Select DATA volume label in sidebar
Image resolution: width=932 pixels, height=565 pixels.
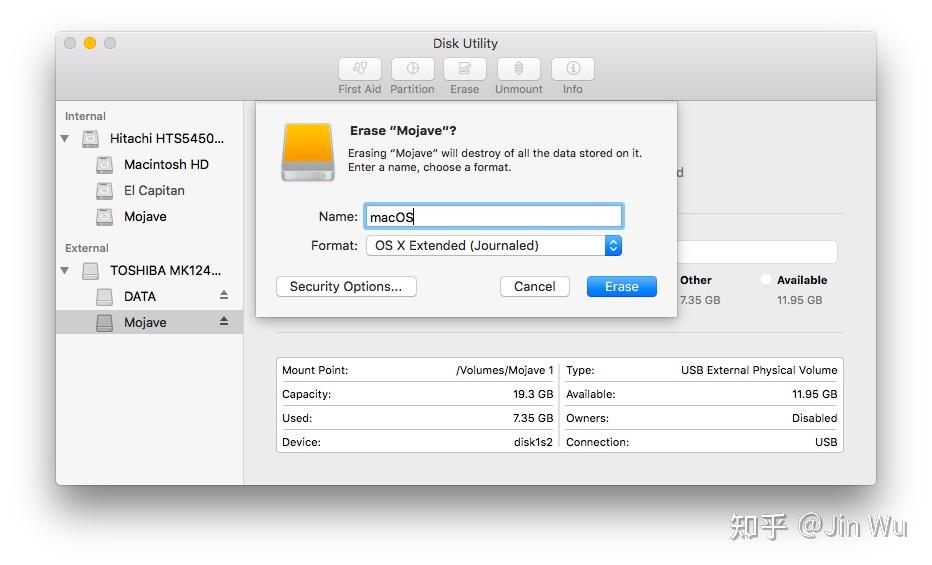[140, 296]
